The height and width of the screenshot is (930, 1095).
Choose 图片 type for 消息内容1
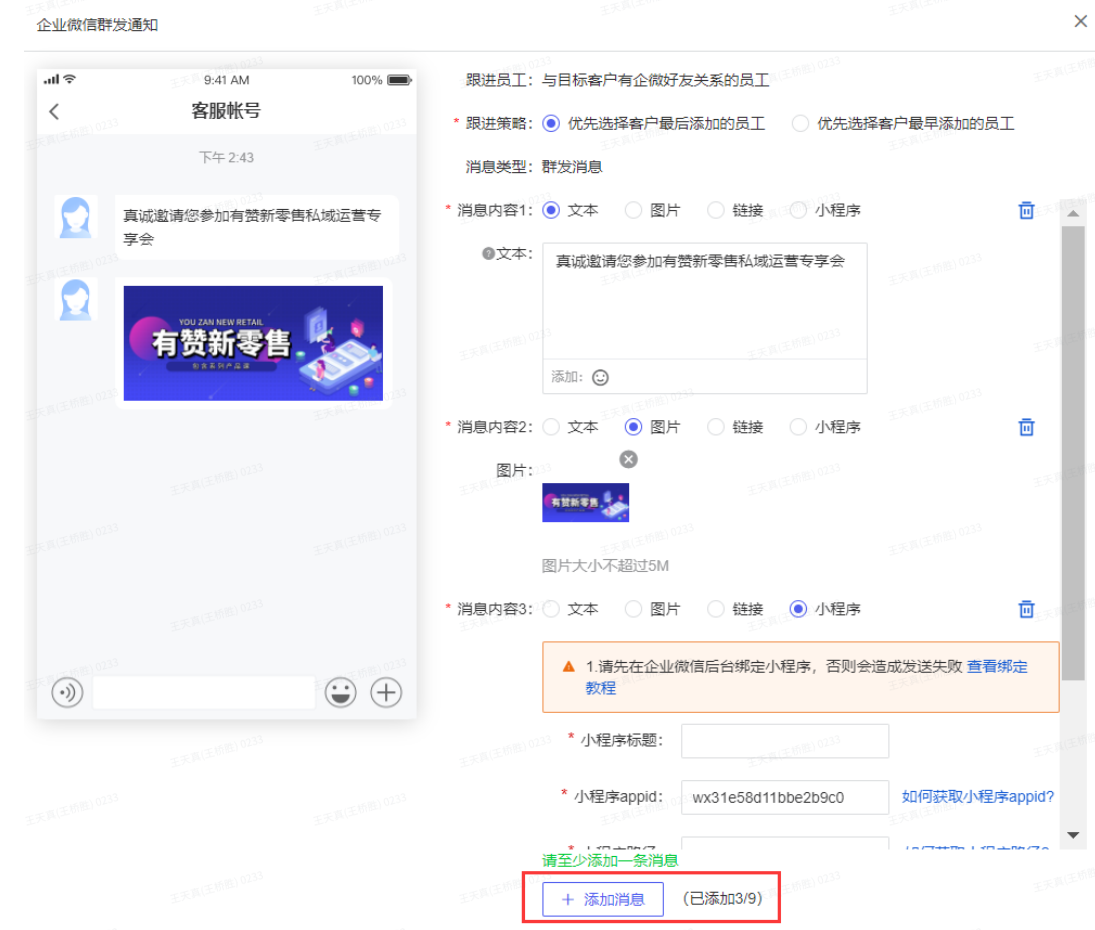pos(633,210)
